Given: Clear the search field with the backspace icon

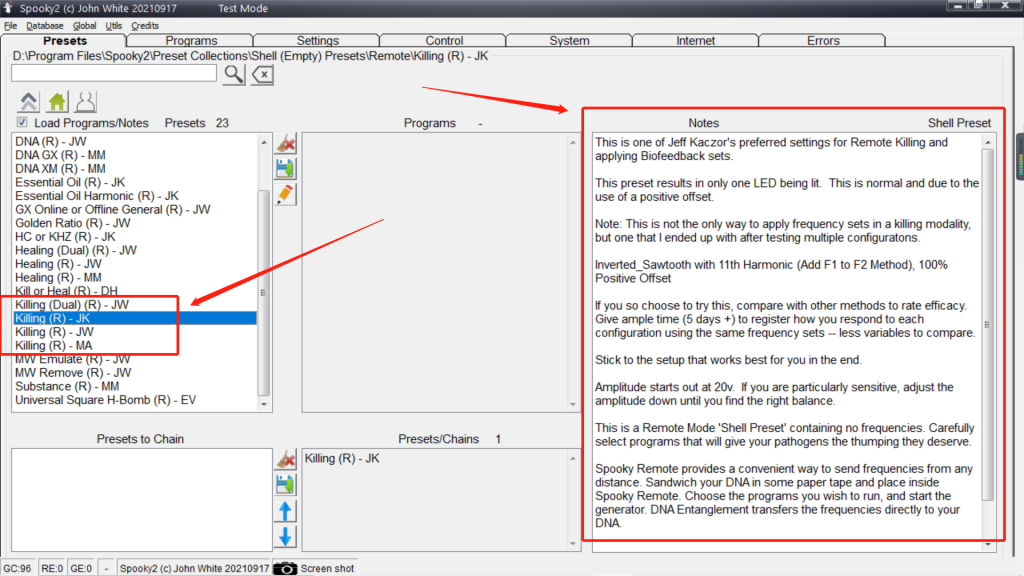Looking at the screenshot, I should (x=262, y=74).
